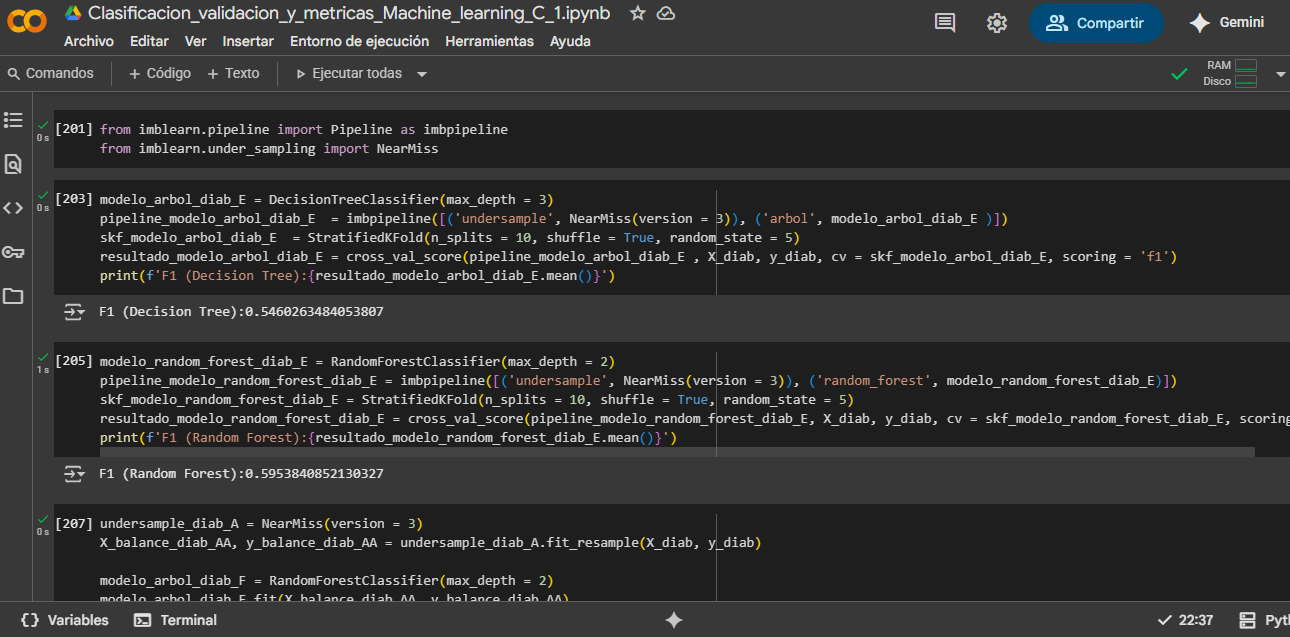Open the Ver menu

[196, 41]
